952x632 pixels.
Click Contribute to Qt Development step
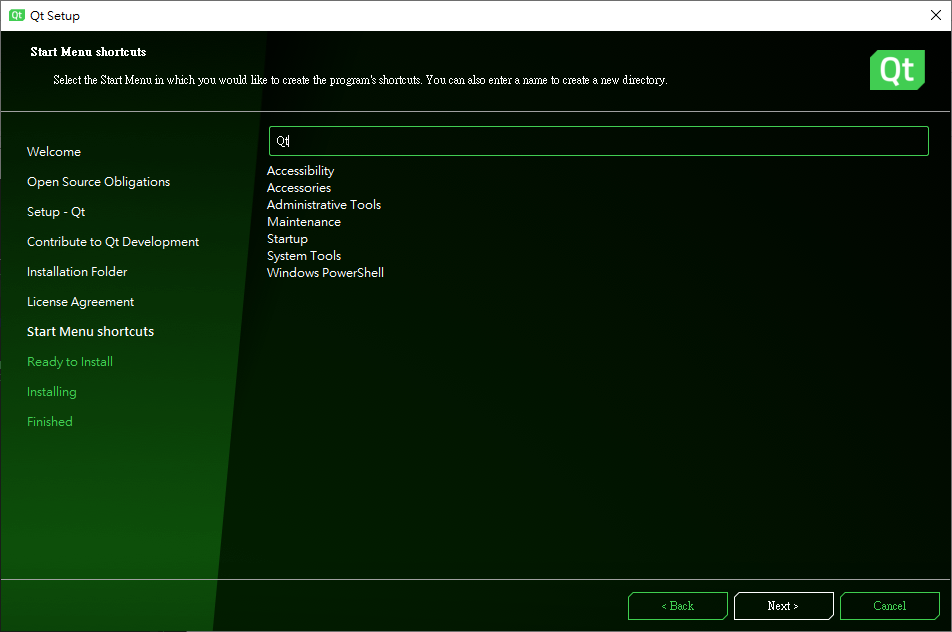[x=113, y=242]
